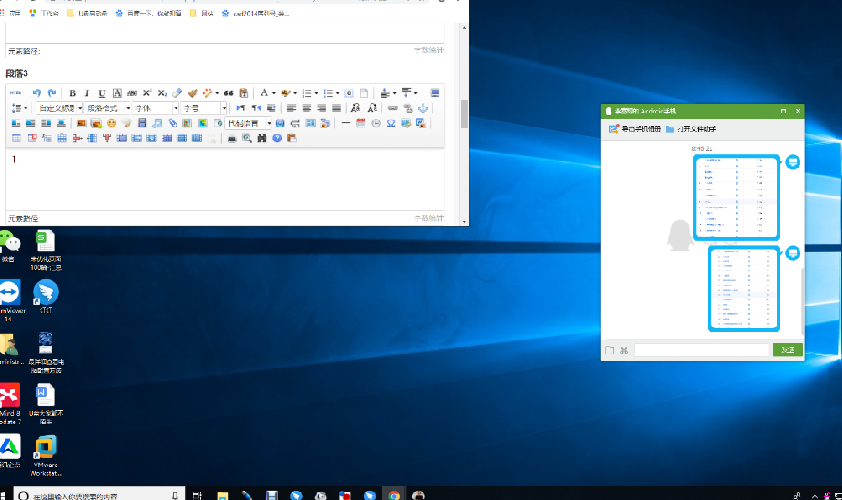
Task: Click the message input field in chat
Action: 701,350
